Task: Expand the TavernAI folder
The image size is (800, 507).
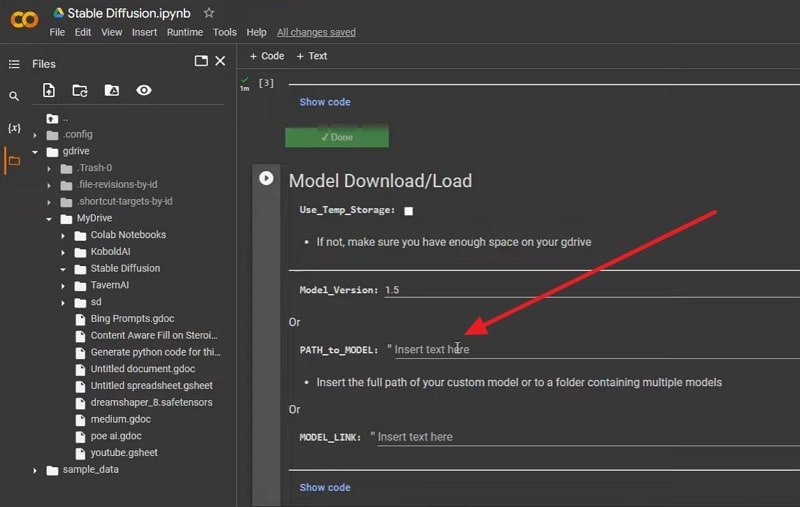Action: [x=63, y=286]
